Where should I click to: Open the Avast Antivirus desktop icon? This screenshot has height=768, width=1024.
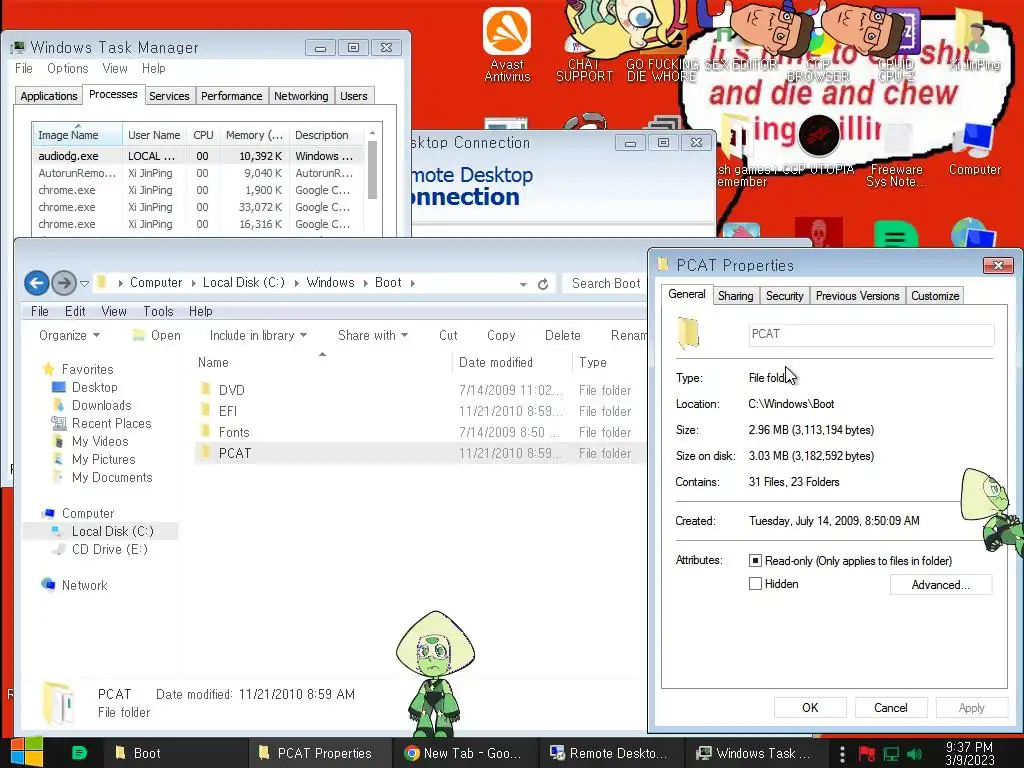(507, 44)
